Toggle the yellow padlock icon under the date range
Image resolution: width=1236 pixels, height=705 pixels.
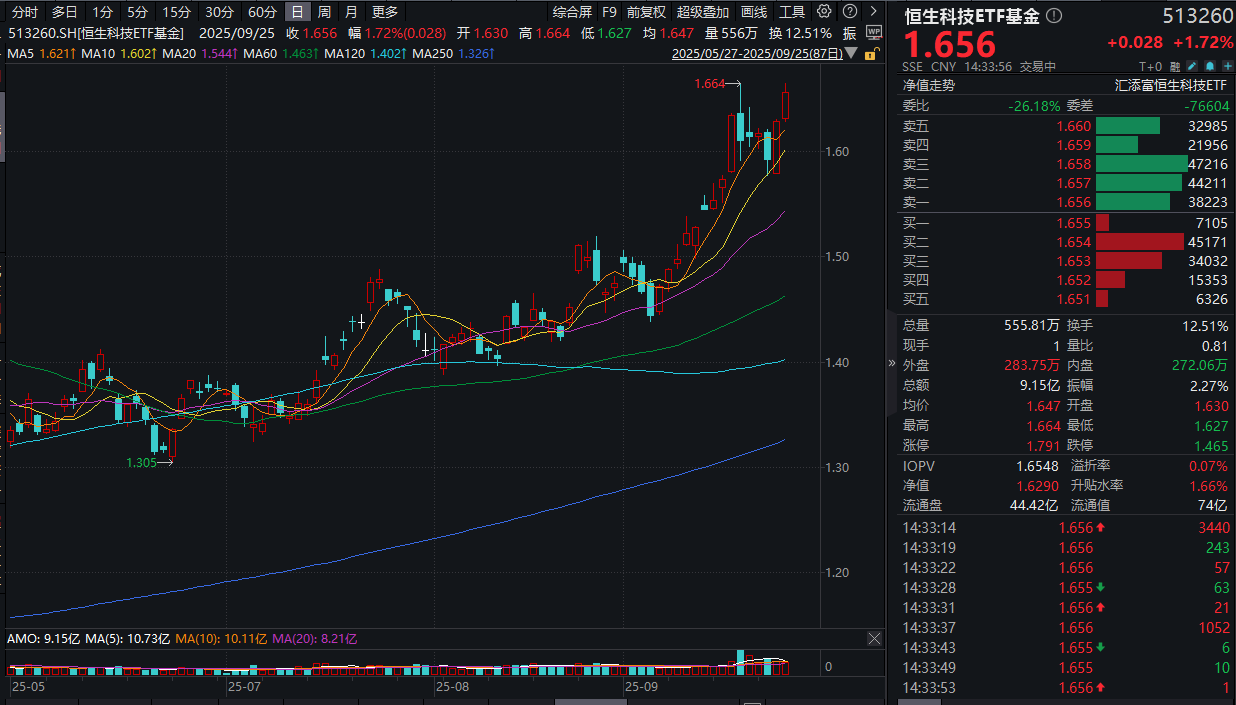coord(873,56)
